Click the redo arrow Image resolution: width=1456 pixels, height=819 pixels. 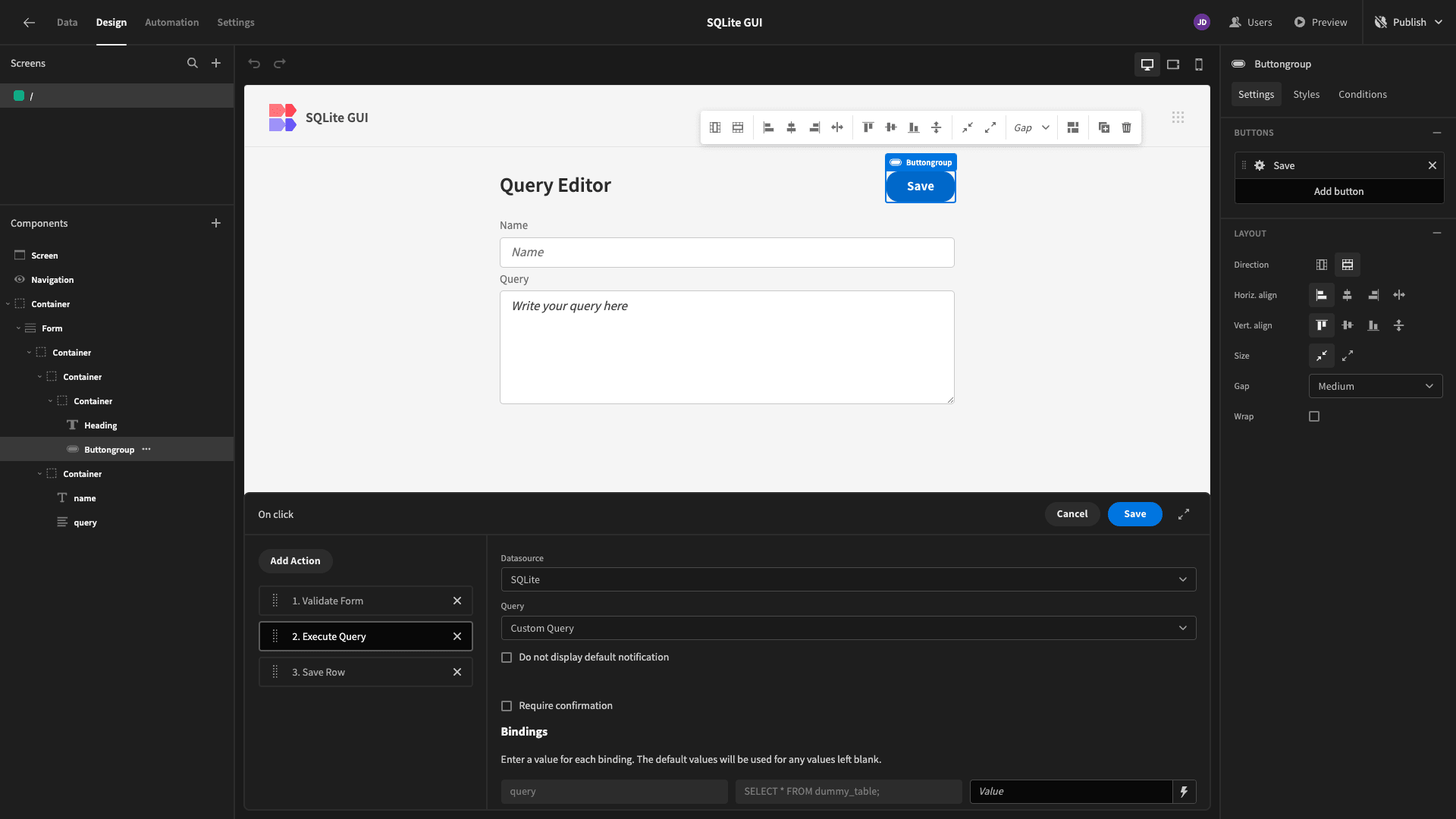point(280,64)
